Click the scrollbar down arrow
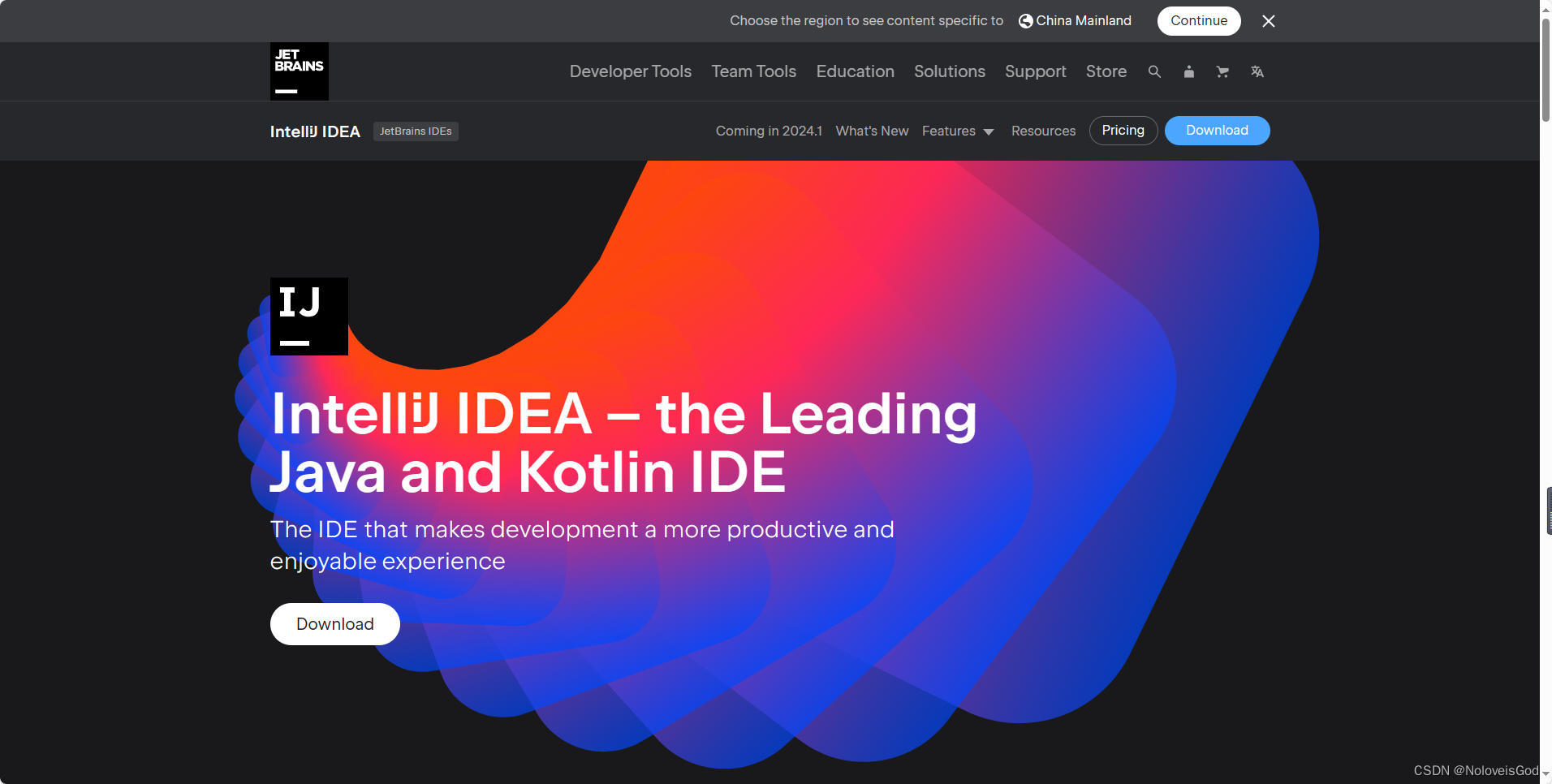 tap(1546, 774)
